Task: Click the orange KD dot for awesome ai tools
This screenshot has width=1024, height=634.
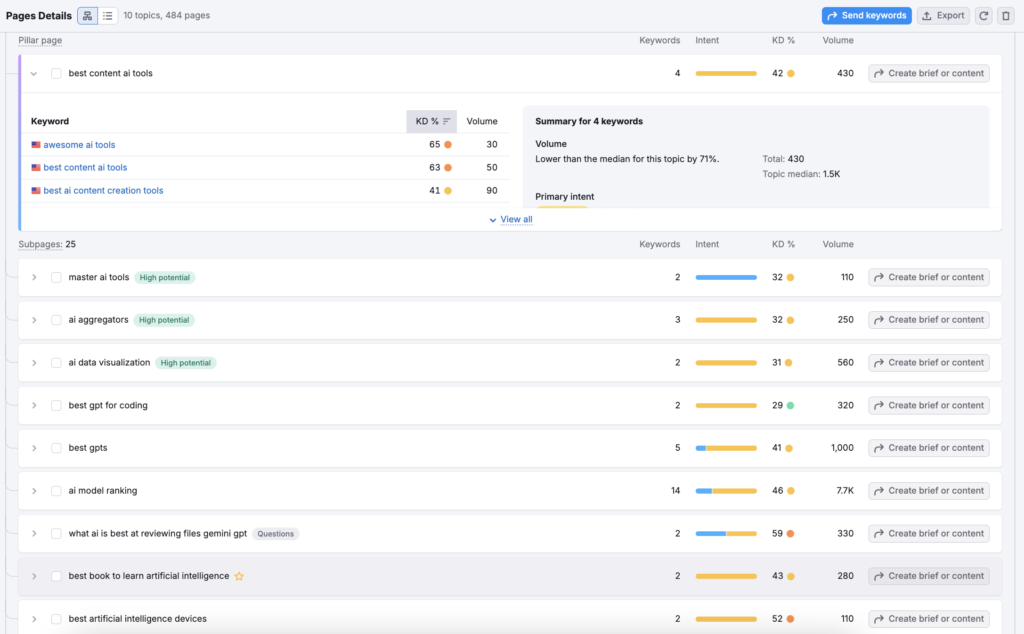Action: pyautogui.click(x=448, y=145)
